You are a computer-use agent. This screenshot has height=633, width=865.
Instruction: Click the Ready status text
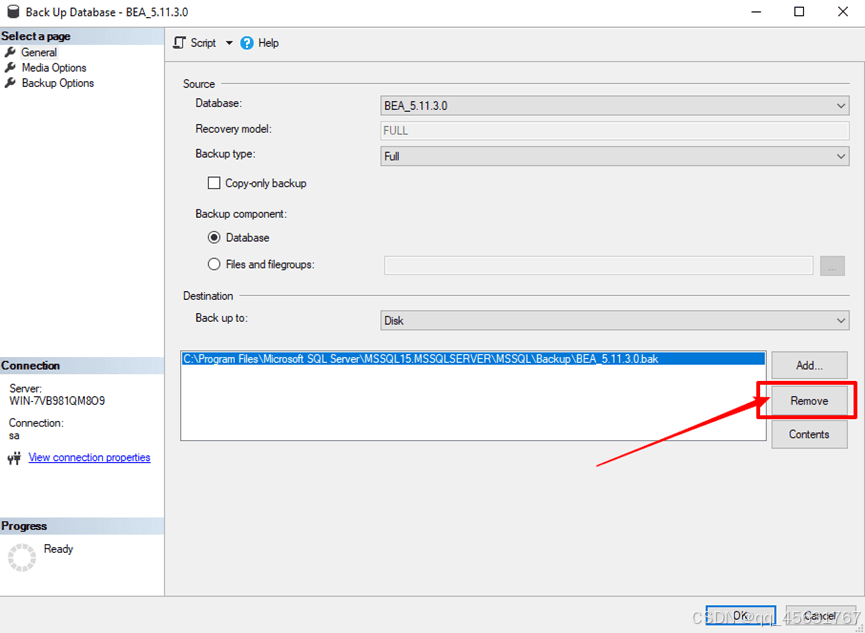point(58,549)
